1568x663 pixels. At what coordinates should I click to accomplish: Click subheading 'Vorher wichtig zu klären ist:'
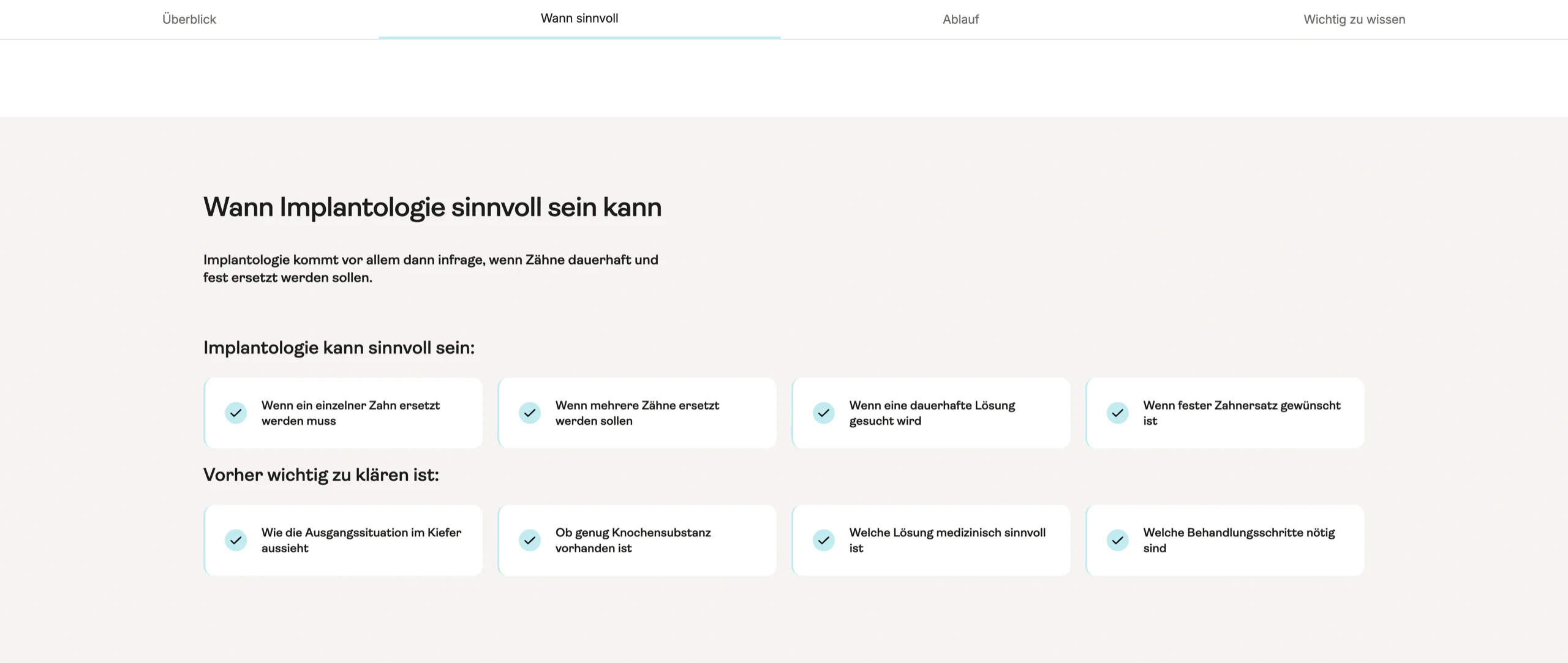tap(321, 475)
